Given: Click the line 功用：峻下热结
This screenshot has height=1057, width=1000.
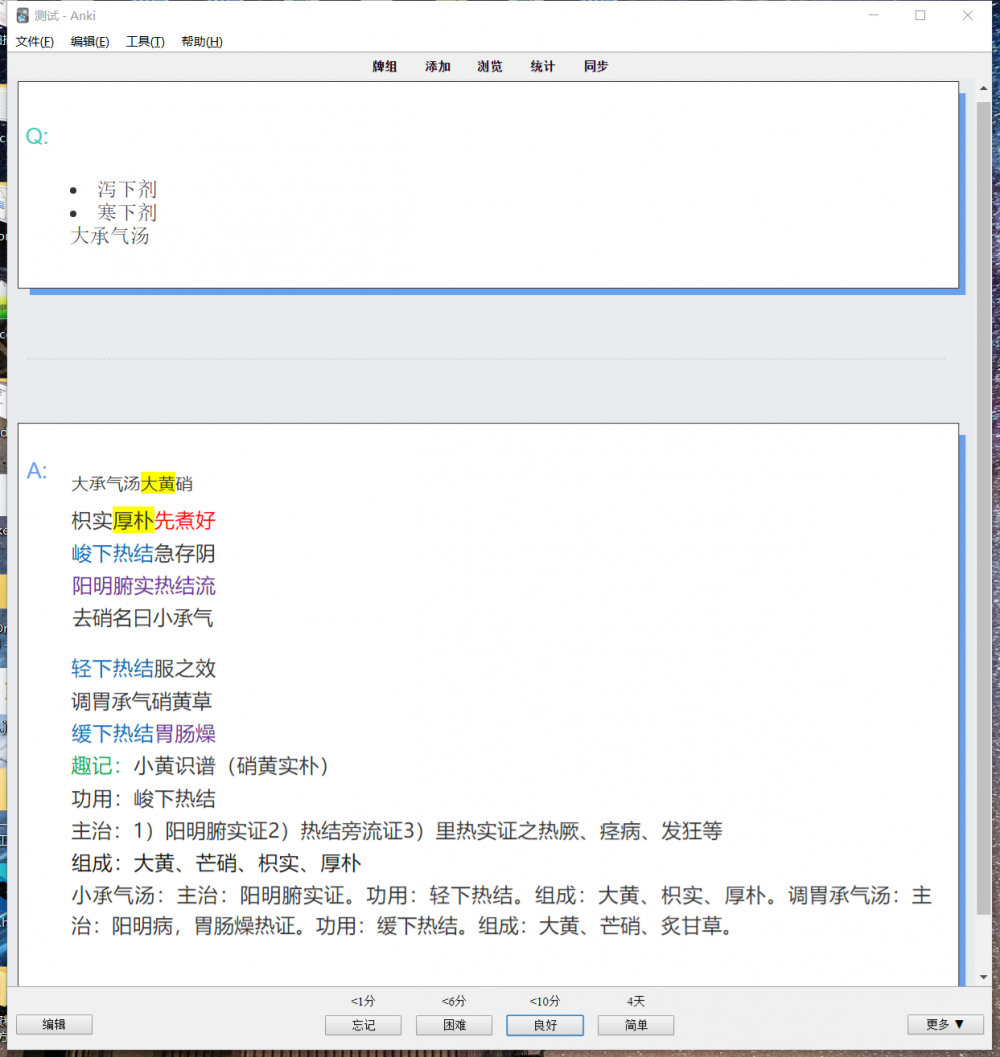Looking at the screenshot, I should (x=144, y=799).
